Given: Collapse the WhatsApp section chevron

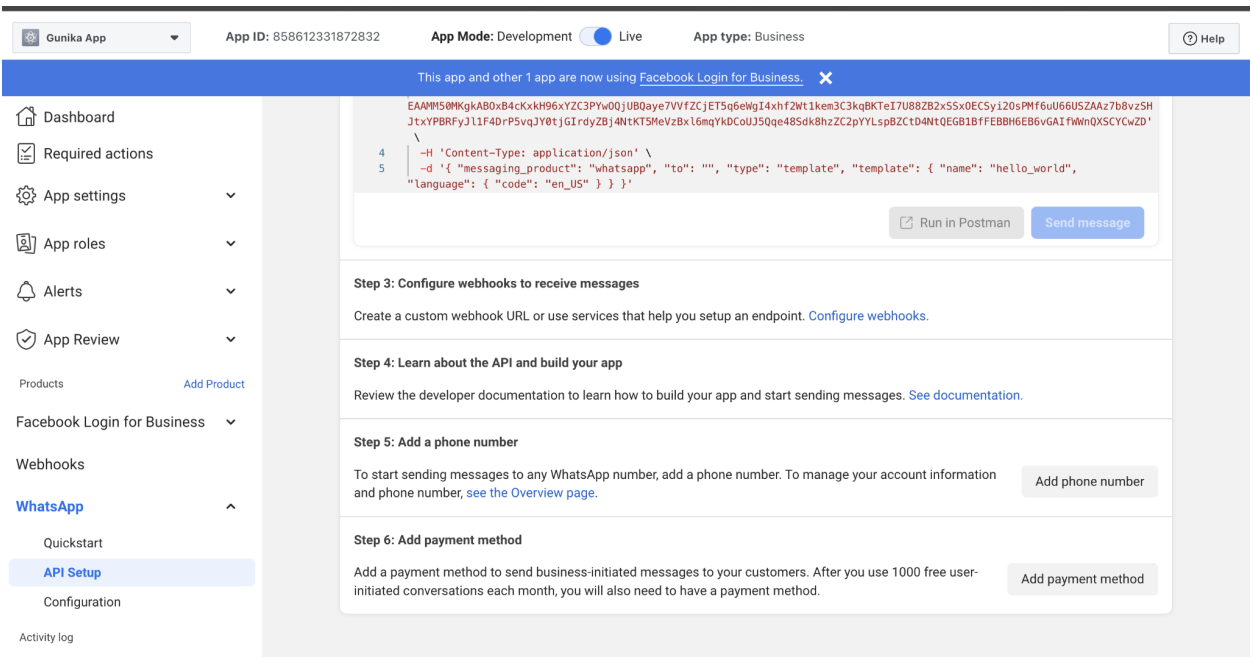Looking at the screenshot, I should point(231,507).
